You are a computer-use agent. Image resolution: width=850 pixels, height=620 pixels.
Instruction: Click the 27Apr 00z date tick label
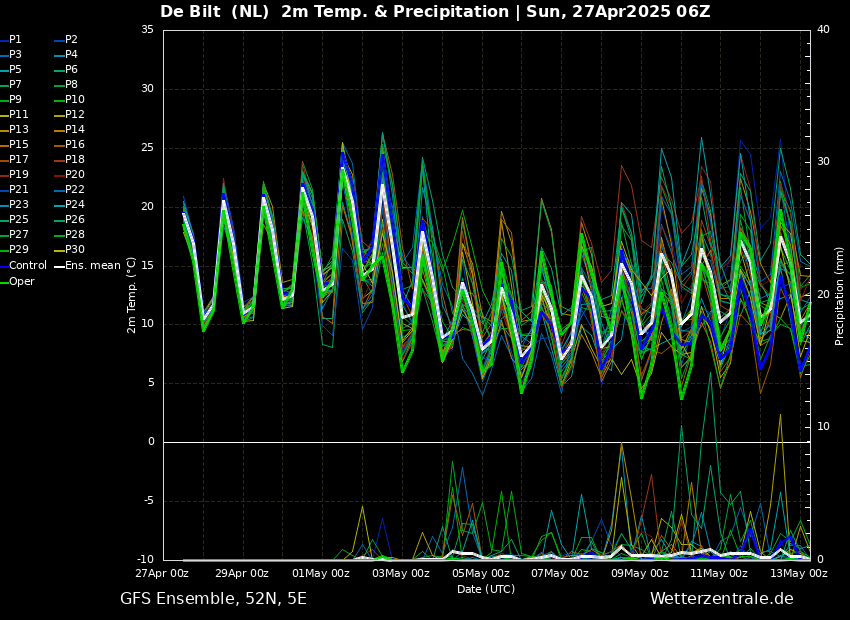163,574
